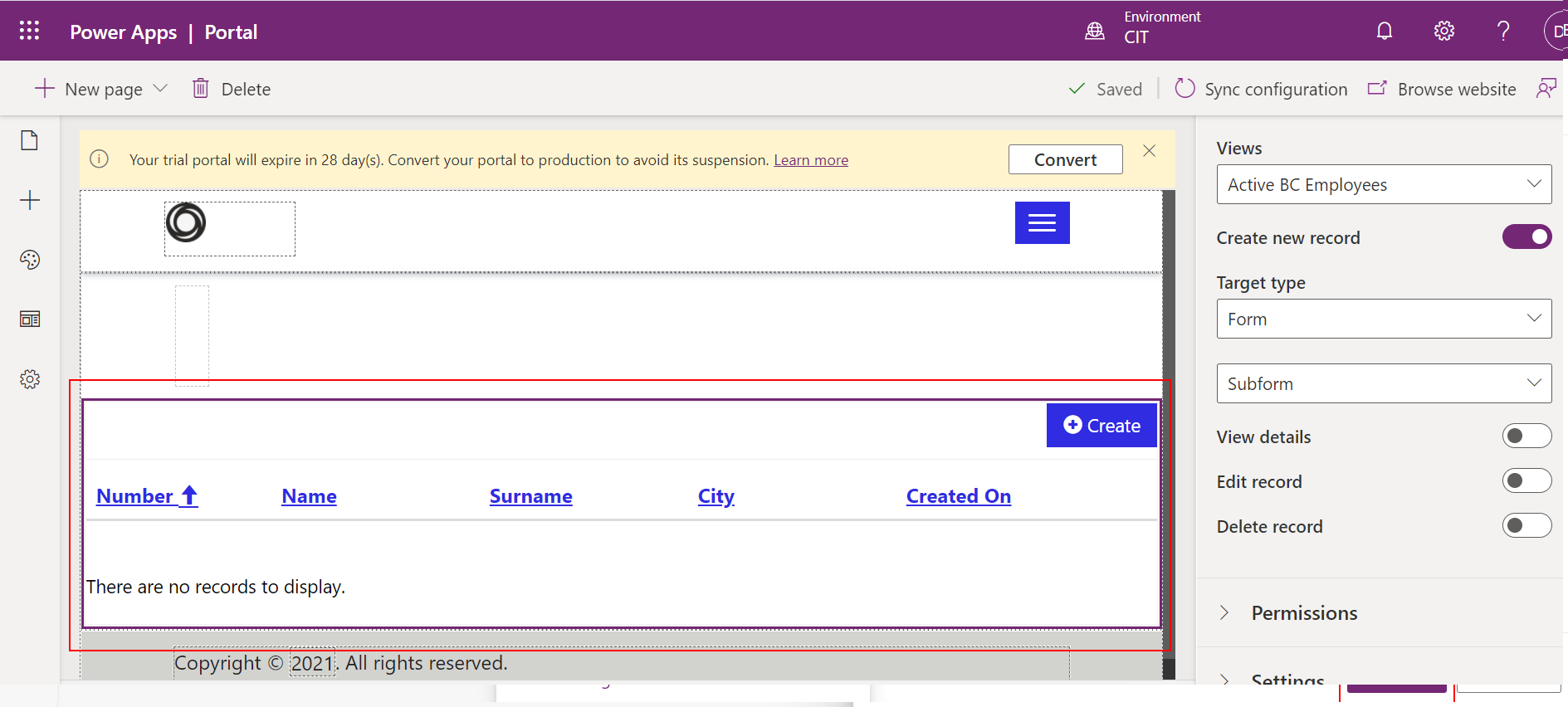Sort by the Created On column
1568x707 pixels.
(x=959, y=495)
